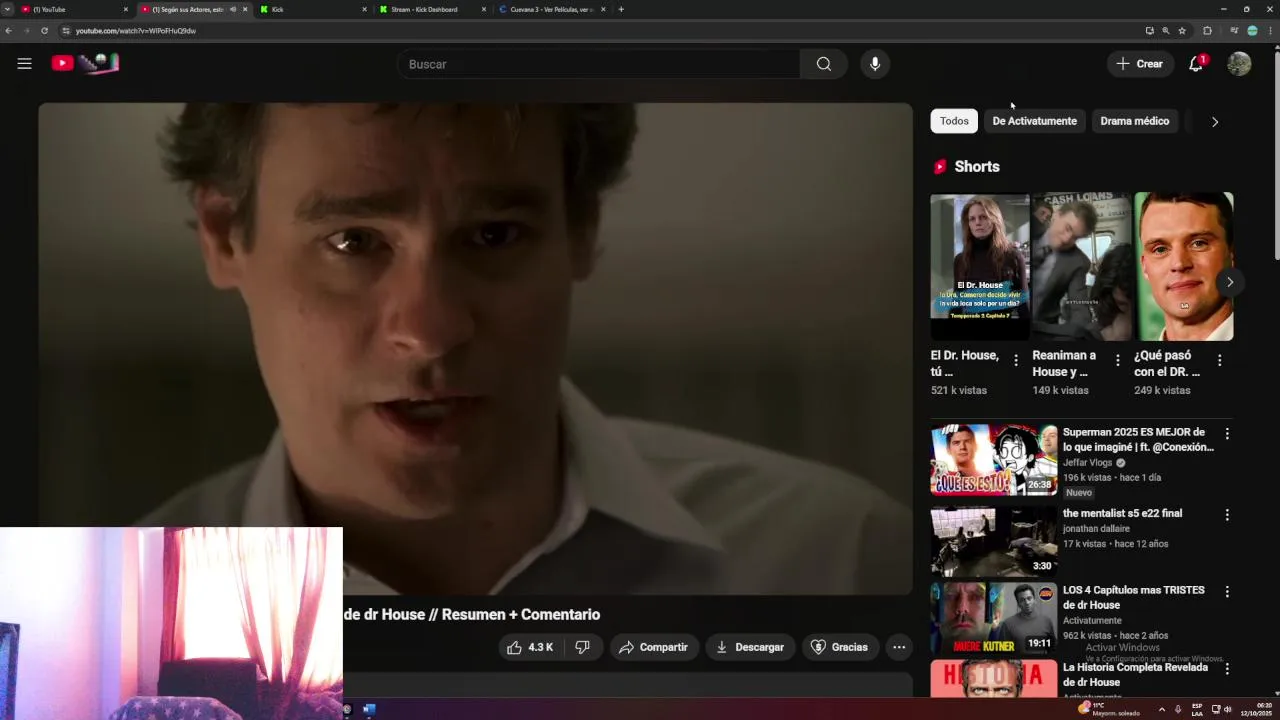Click the main video player
The height and width of the screenshot is (720, 1280).
click(476, 349)
